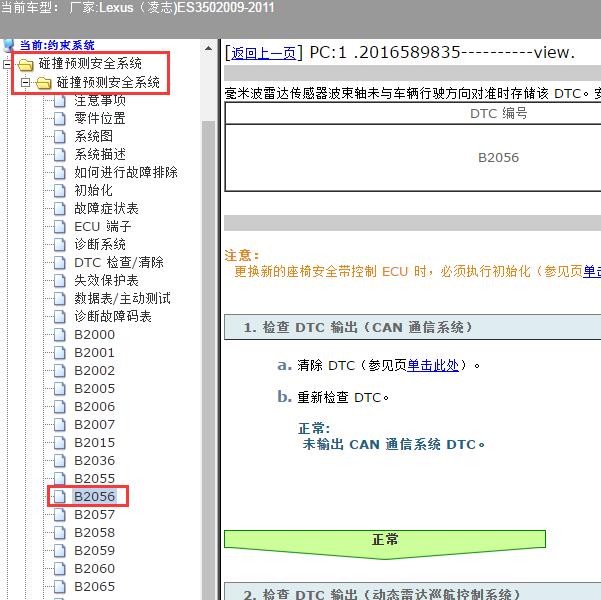The width and height of the screenshot is (601, 600).
Task: Click the document icon beside B2006
Action: [x=59, y=406]
